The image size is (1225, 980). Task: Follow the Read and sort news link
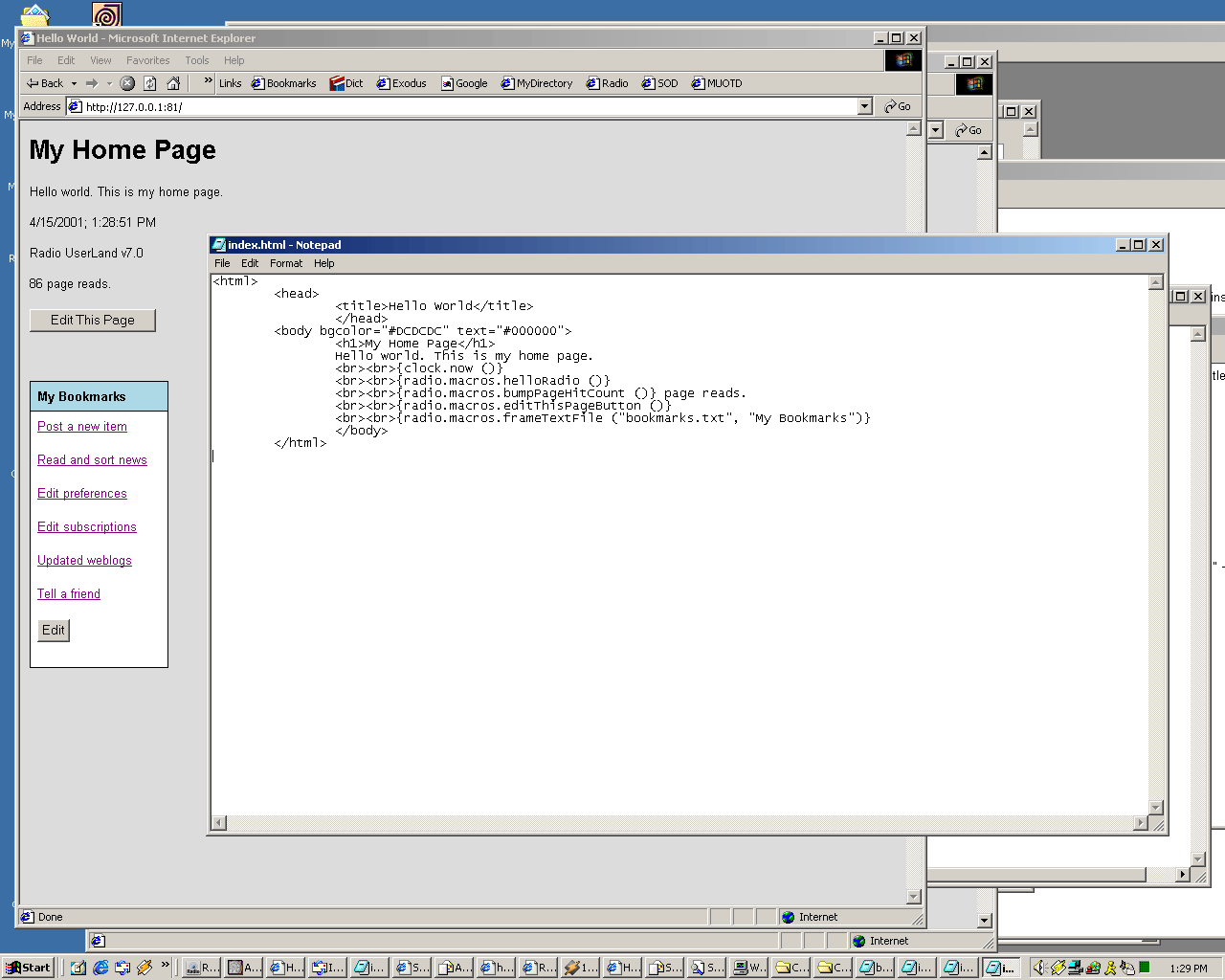click(x=92, y=460)
